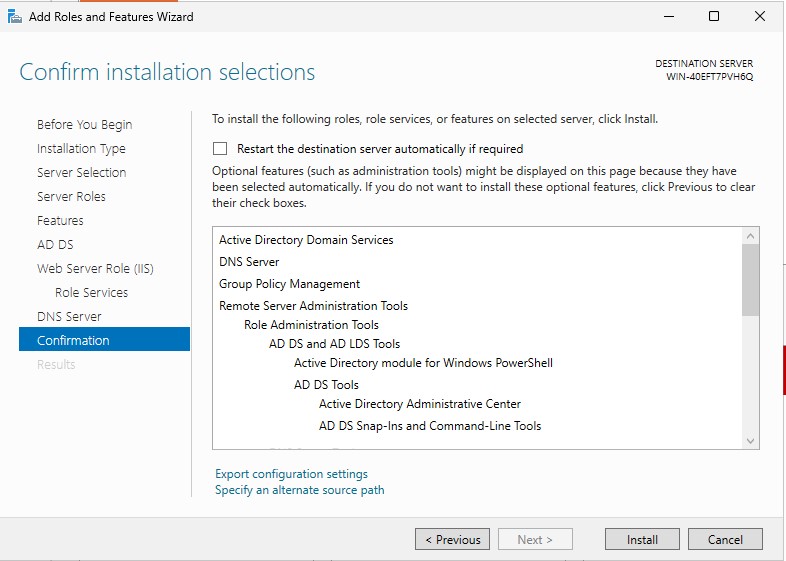The height and width of the screenshot is (561, 786).
Task: Click the Install button
Action: click(x=642, y=539)
